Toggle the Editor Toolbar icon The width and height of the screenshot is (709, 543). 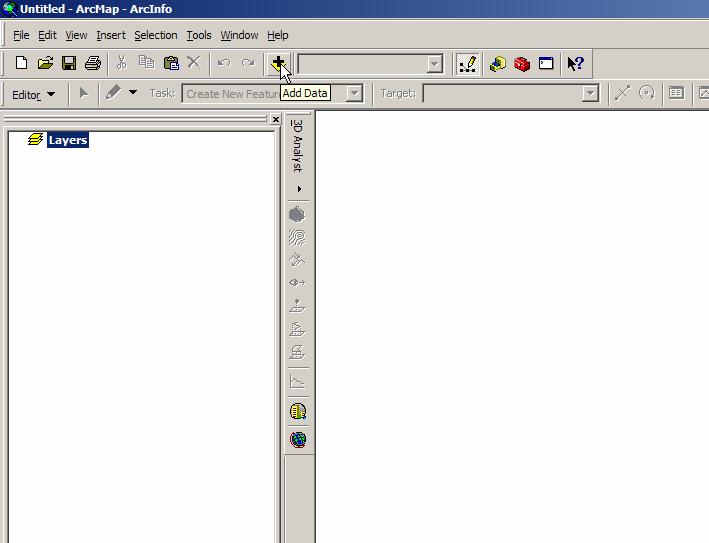pyautogui.click(x=467, y=64)
